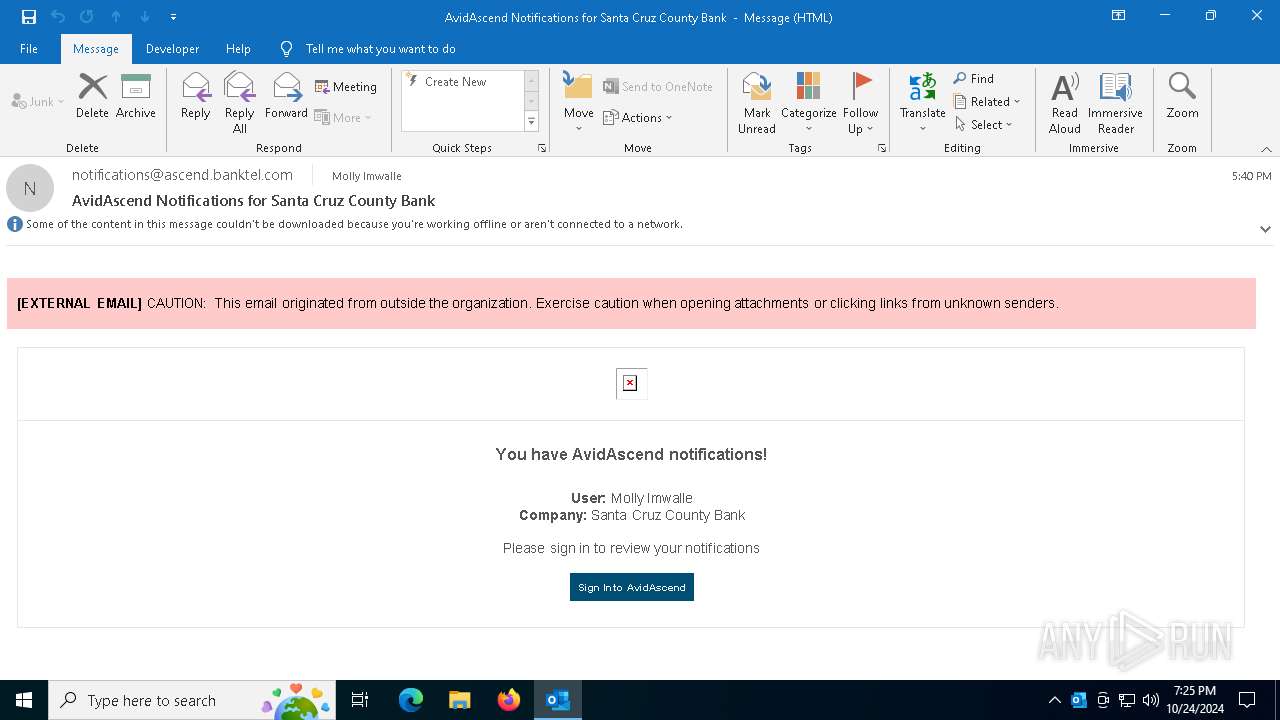Open the Junk dropdown
This screenshot has height=720, width=1280.
click(x=38, y=101)
